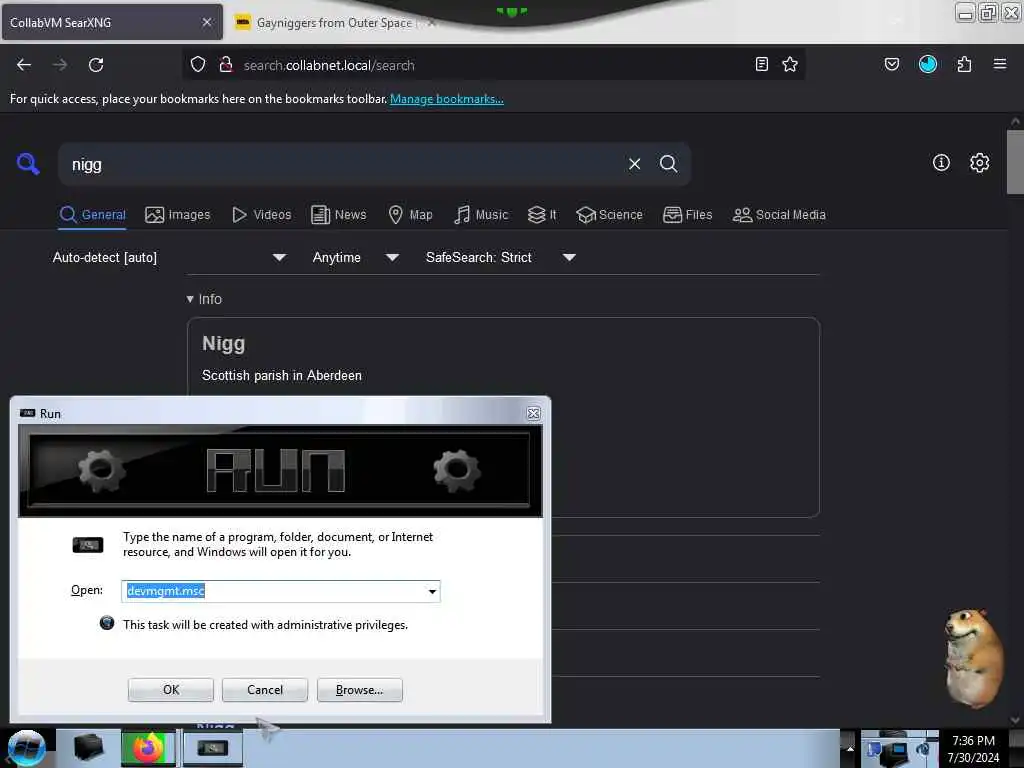Select the Run dialog taskbar button
The height and width of the screenshot is (768, 1024).
(213, 748)
